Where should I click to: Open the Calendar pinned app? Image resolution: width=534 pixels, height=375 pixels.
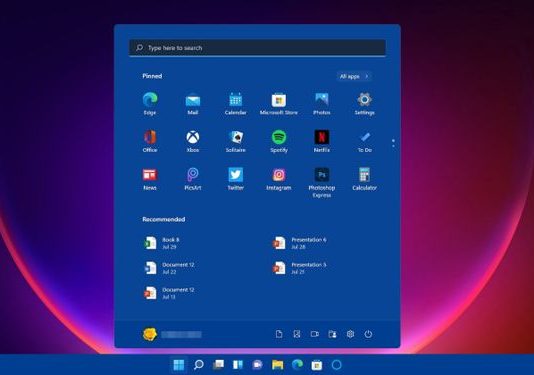pyautogui.click(x=236, y=104)
